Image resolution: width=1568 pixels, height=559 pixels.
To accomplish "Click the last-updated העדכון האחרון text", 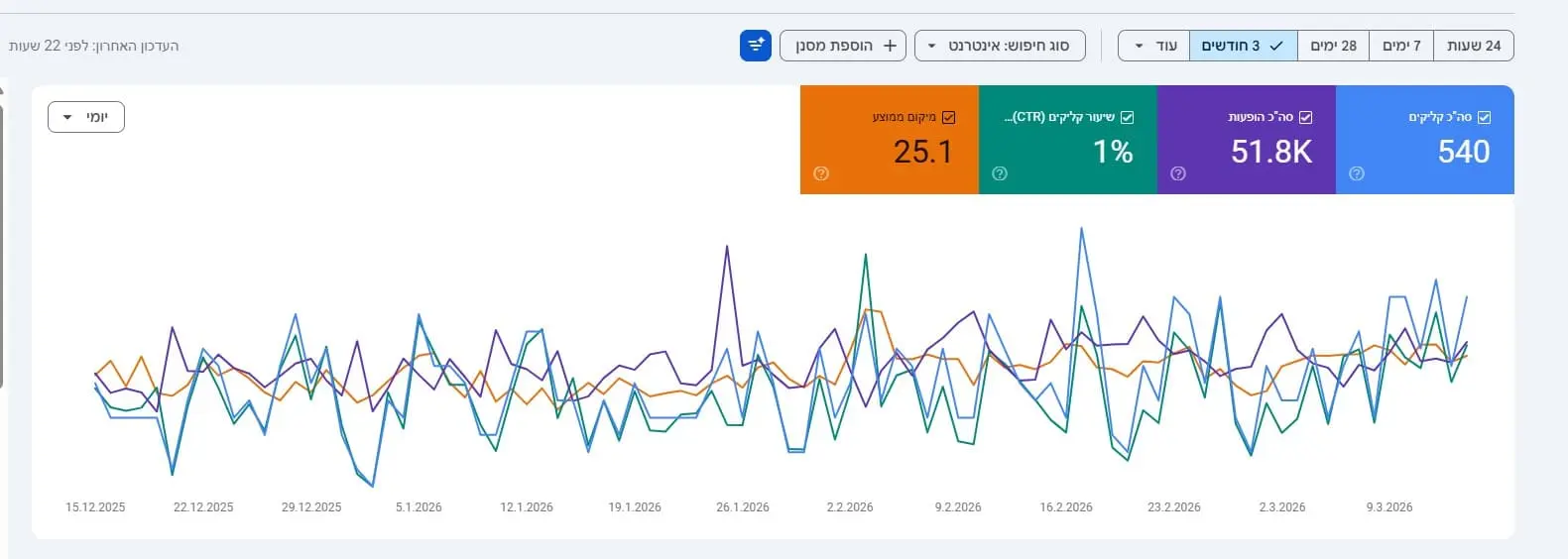I will point(94,46).
